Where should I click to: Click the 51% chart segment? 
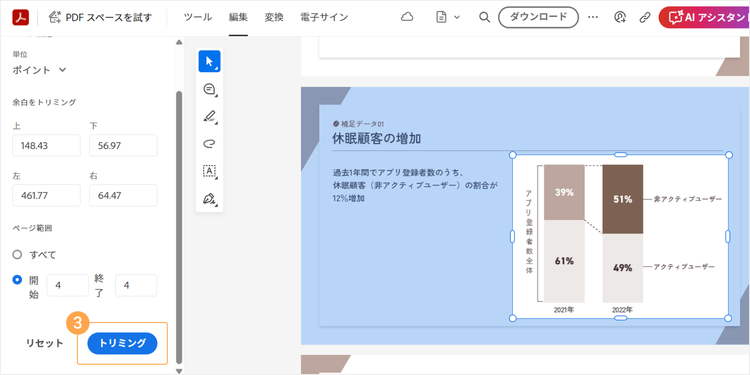pos(622,199)
